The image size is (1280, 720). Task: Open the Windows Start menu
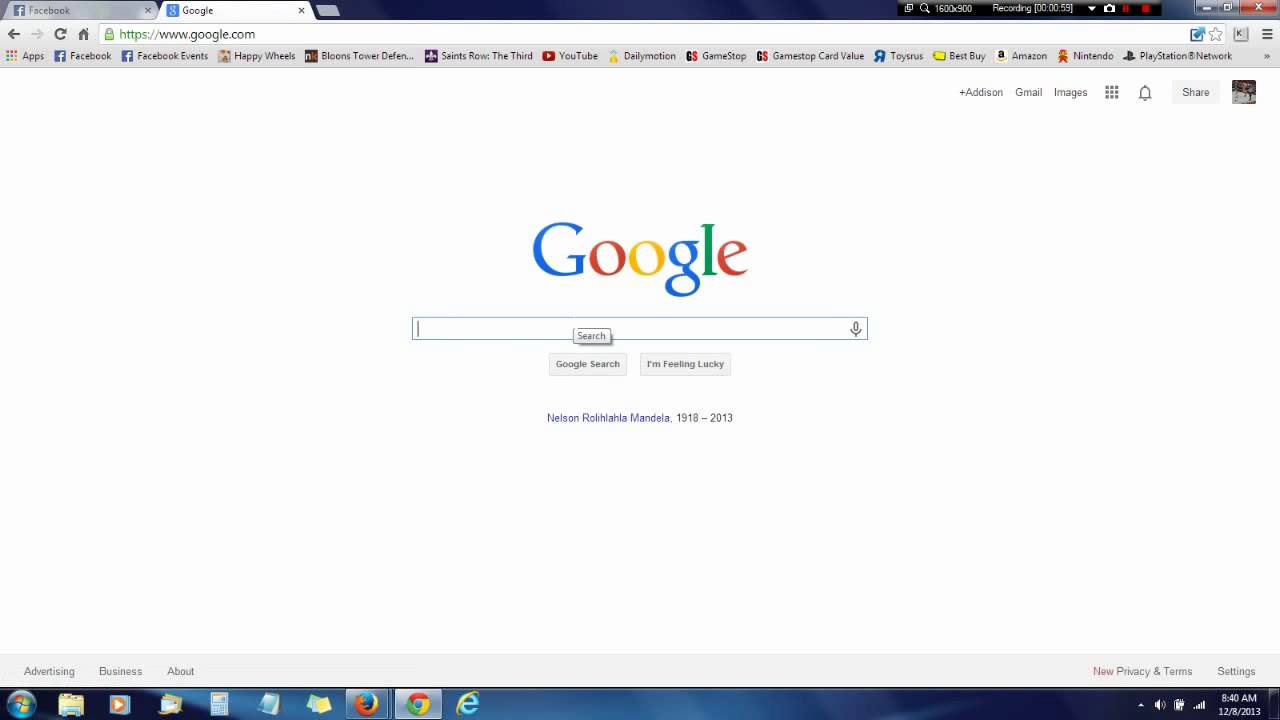tap(21, 704)
